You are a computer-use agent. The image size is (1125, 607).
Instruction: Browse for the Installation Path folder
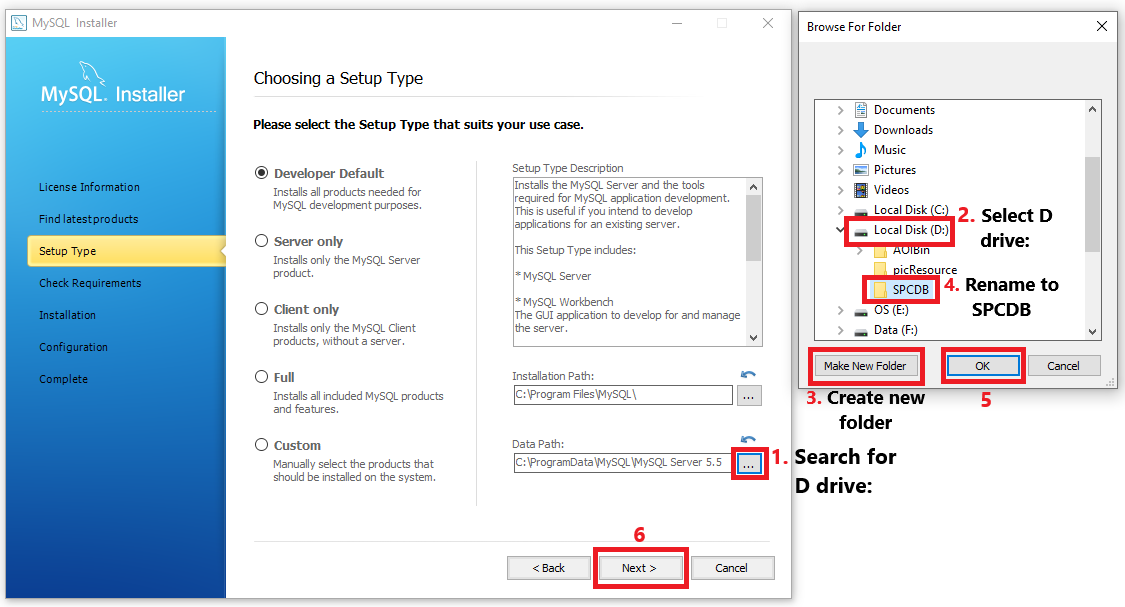pyautogui.click(x=749, y=395)
